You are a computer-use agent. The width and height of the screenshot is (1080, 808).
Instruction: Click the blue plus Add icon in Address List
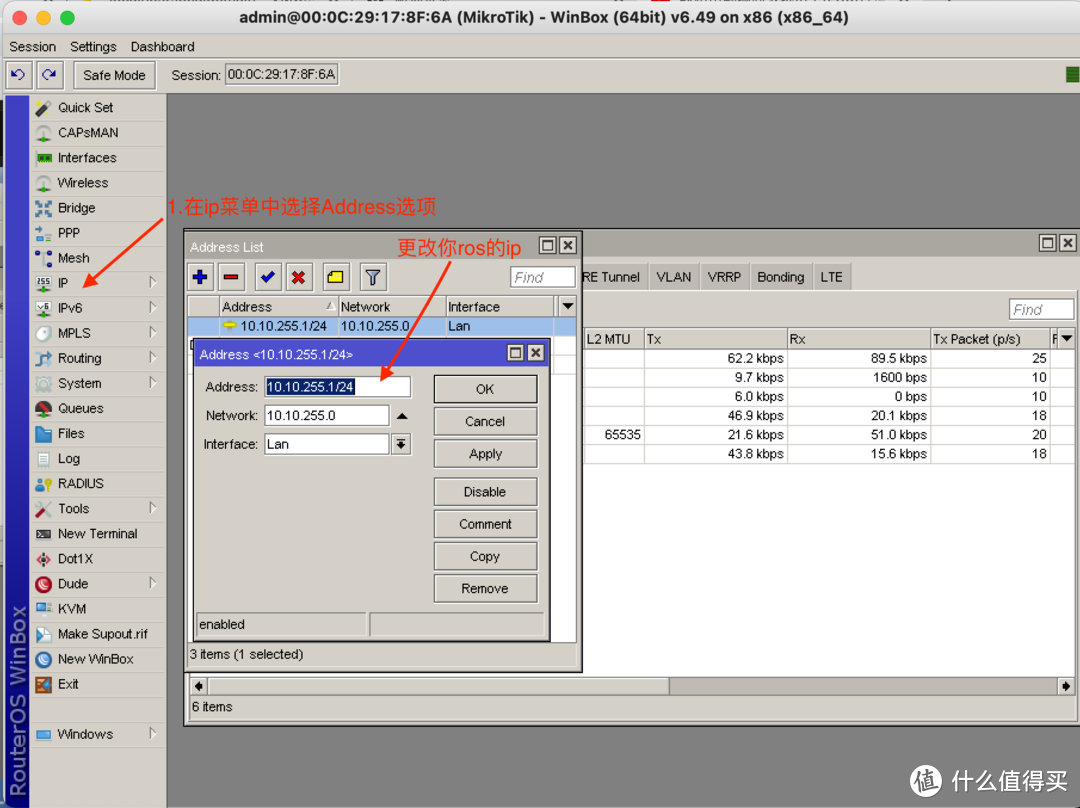[201, 277]
